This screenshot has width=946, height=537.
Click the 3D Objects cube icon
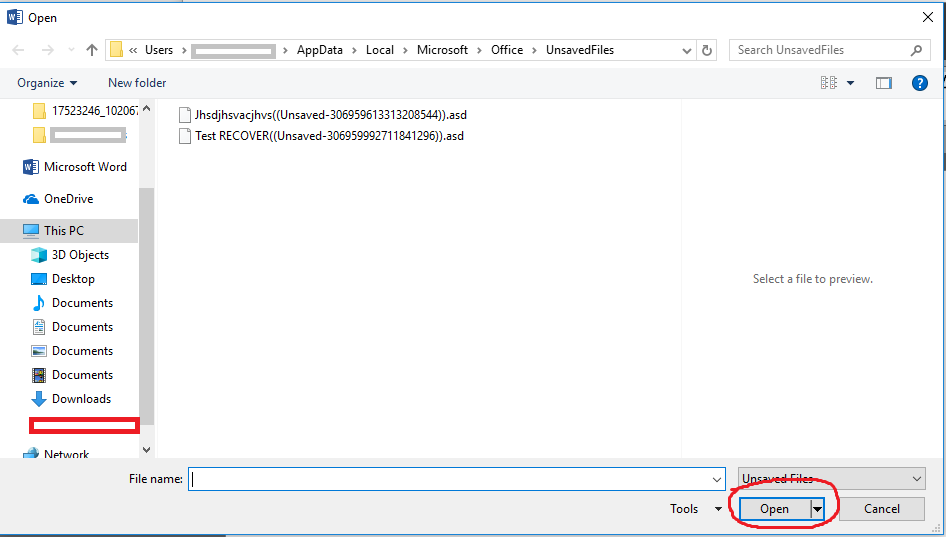39,255
